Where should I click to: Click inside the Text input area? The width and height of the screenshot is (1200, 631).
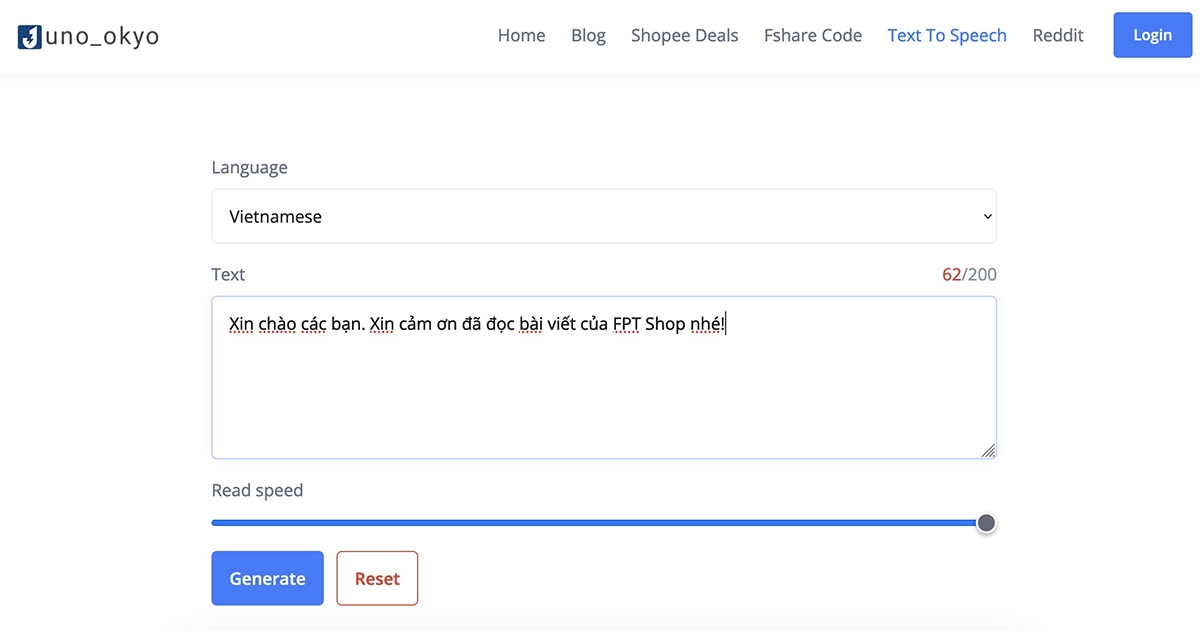[604, 377]
